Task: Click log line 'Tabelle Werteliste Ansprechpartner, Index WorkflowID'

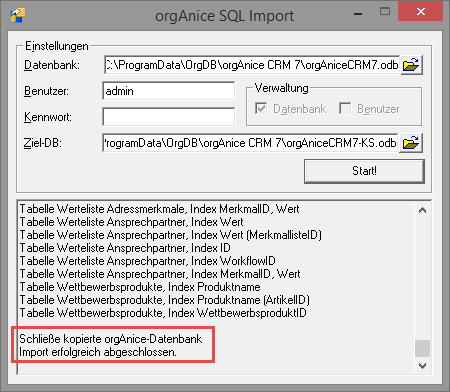Action: [148, 261]
